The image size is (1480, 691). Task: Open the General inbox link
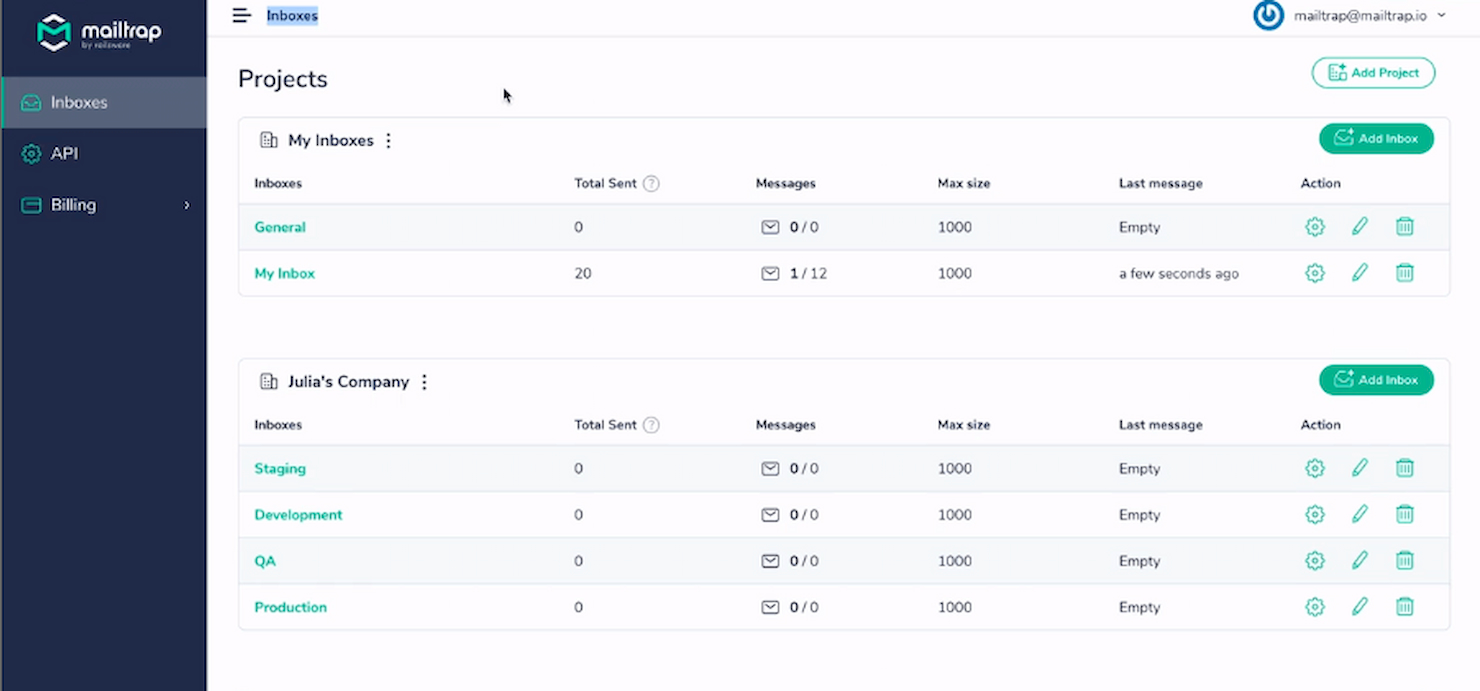click(279, 227)
